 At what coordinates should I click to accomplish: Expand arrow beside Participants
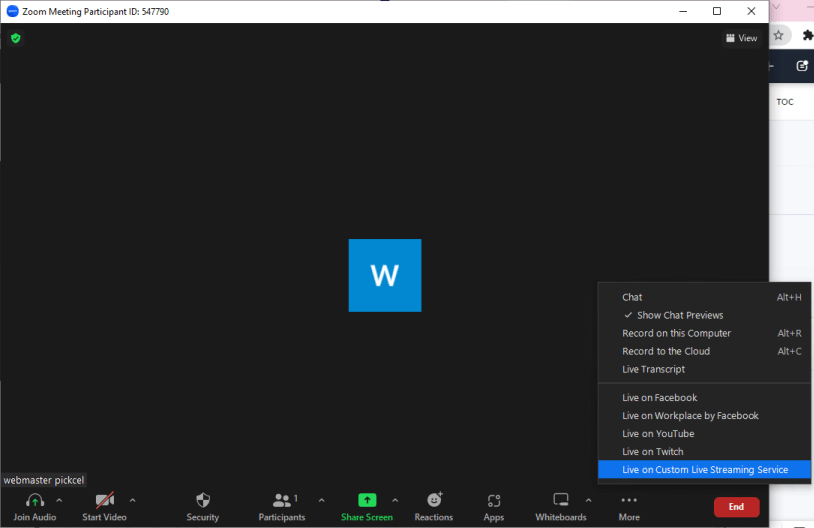click(x=321, y=500)
